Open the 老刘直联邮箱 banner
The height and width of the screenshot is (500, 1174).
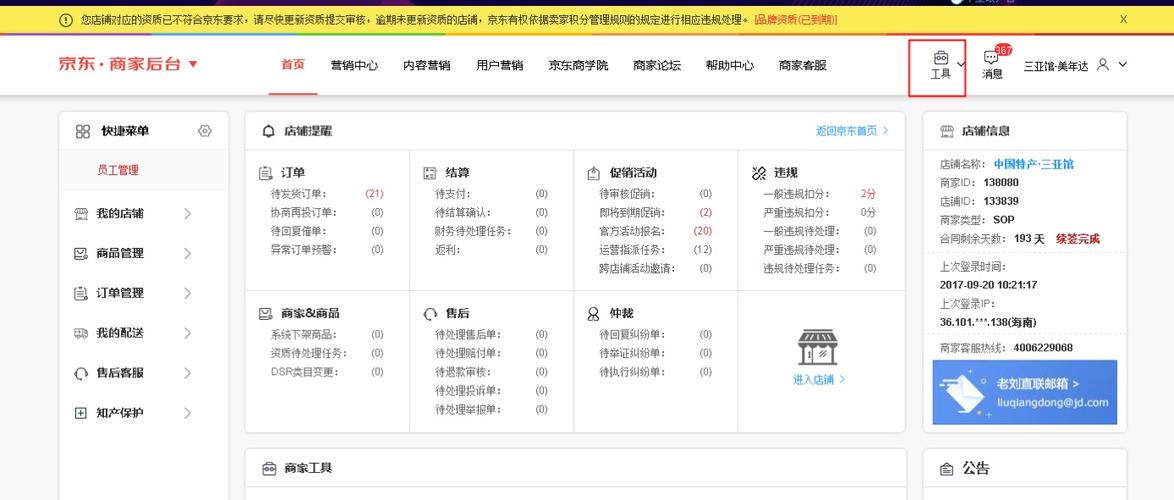pos(1024,392)
